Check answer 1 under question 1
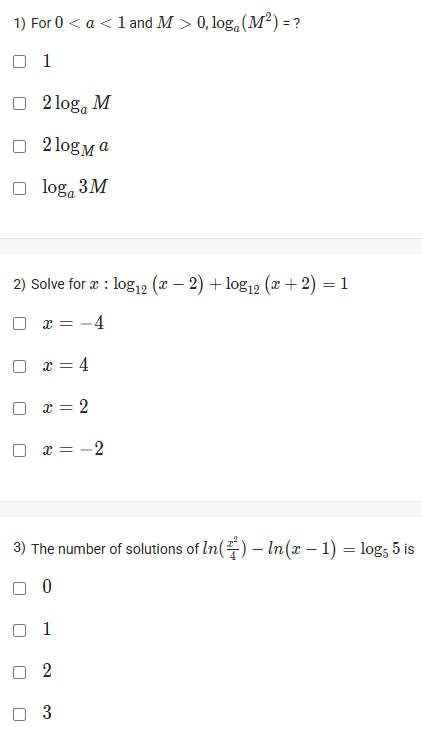Screen dimensions: 422x748 coord(19,62)
